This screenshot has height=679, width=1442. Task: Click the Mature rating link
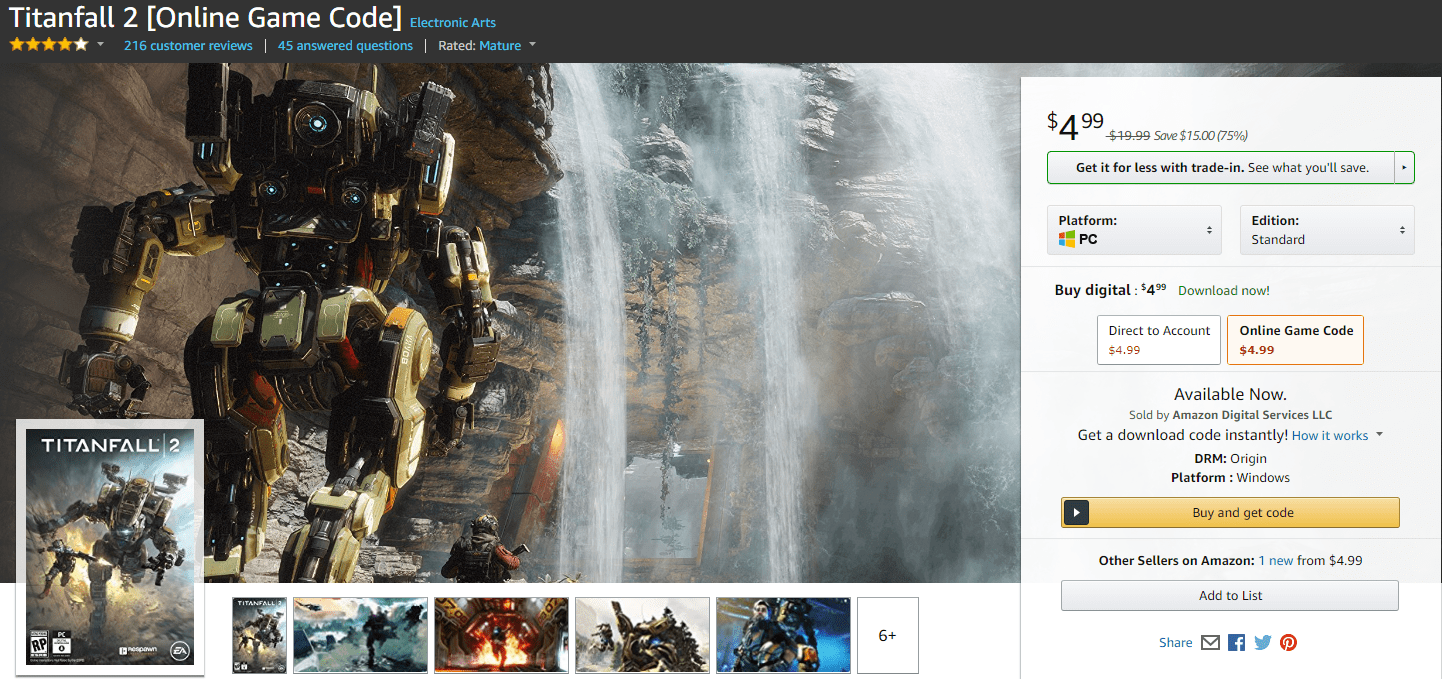pyautogui.click(x=500, y=45)
